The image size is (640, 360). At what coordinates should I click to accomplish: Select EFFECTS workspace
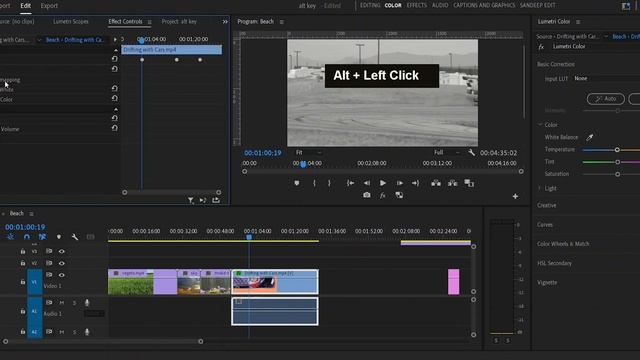(417, 5)
